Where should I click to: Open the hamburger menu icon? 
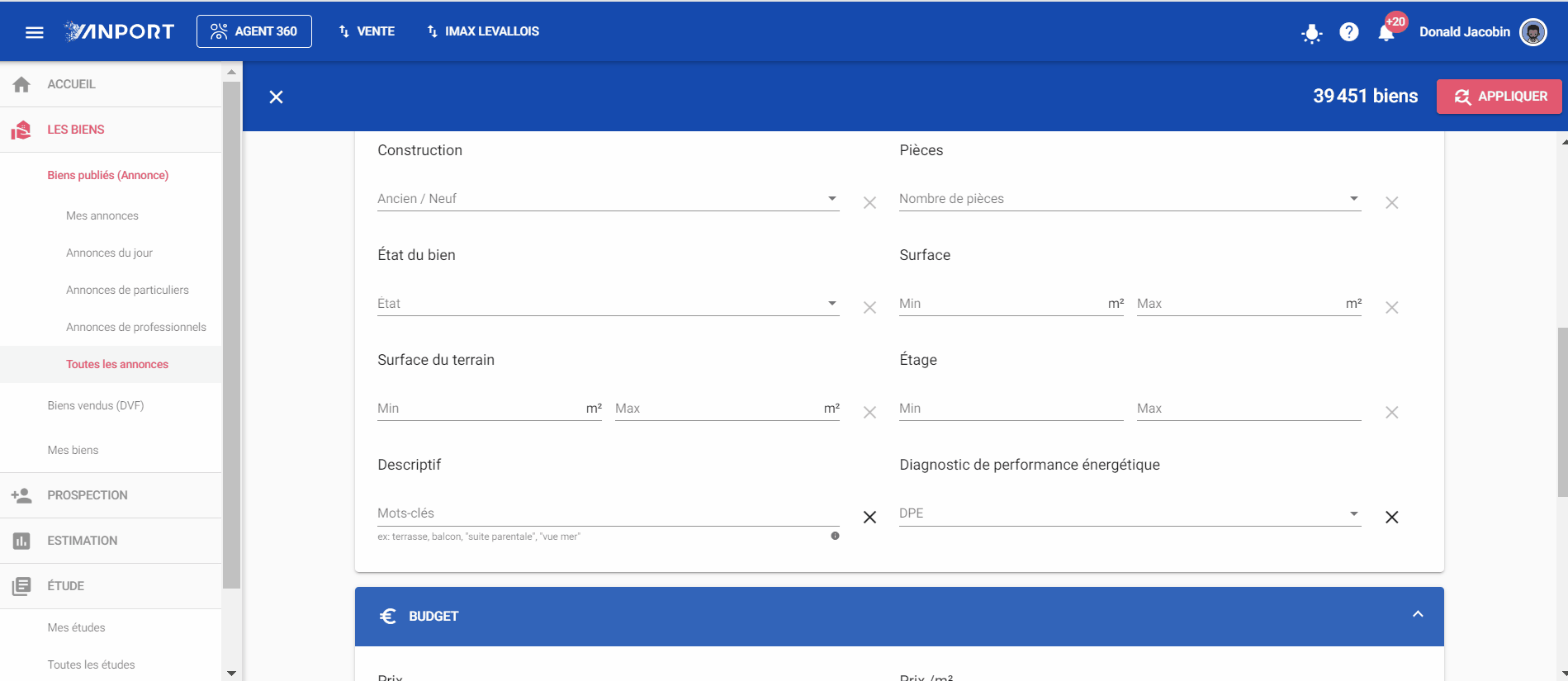click(34, 32)
